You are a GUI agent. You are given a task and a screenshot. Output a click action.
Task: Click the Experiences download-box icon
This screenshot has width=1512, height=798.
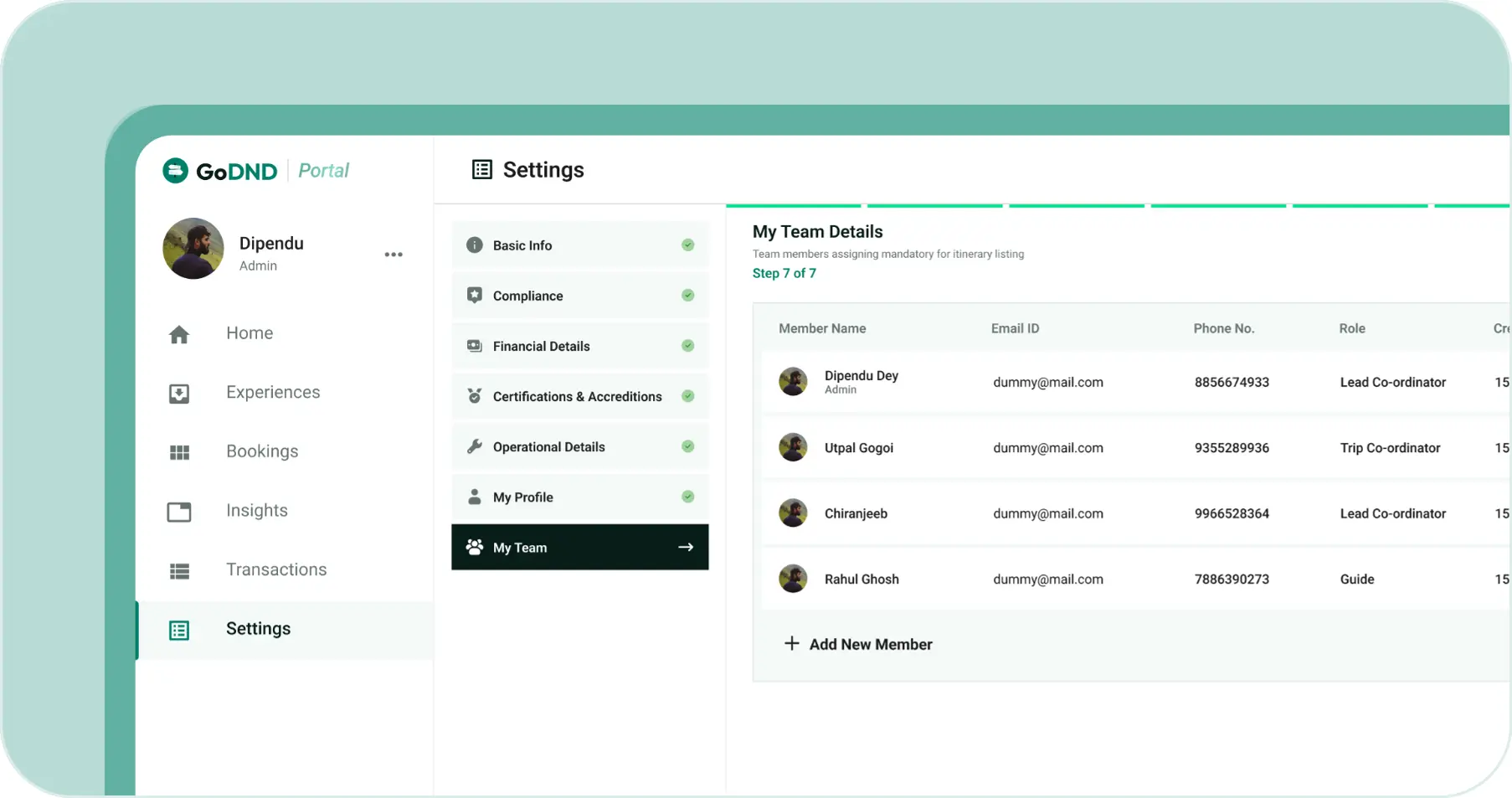click(179, 394)
